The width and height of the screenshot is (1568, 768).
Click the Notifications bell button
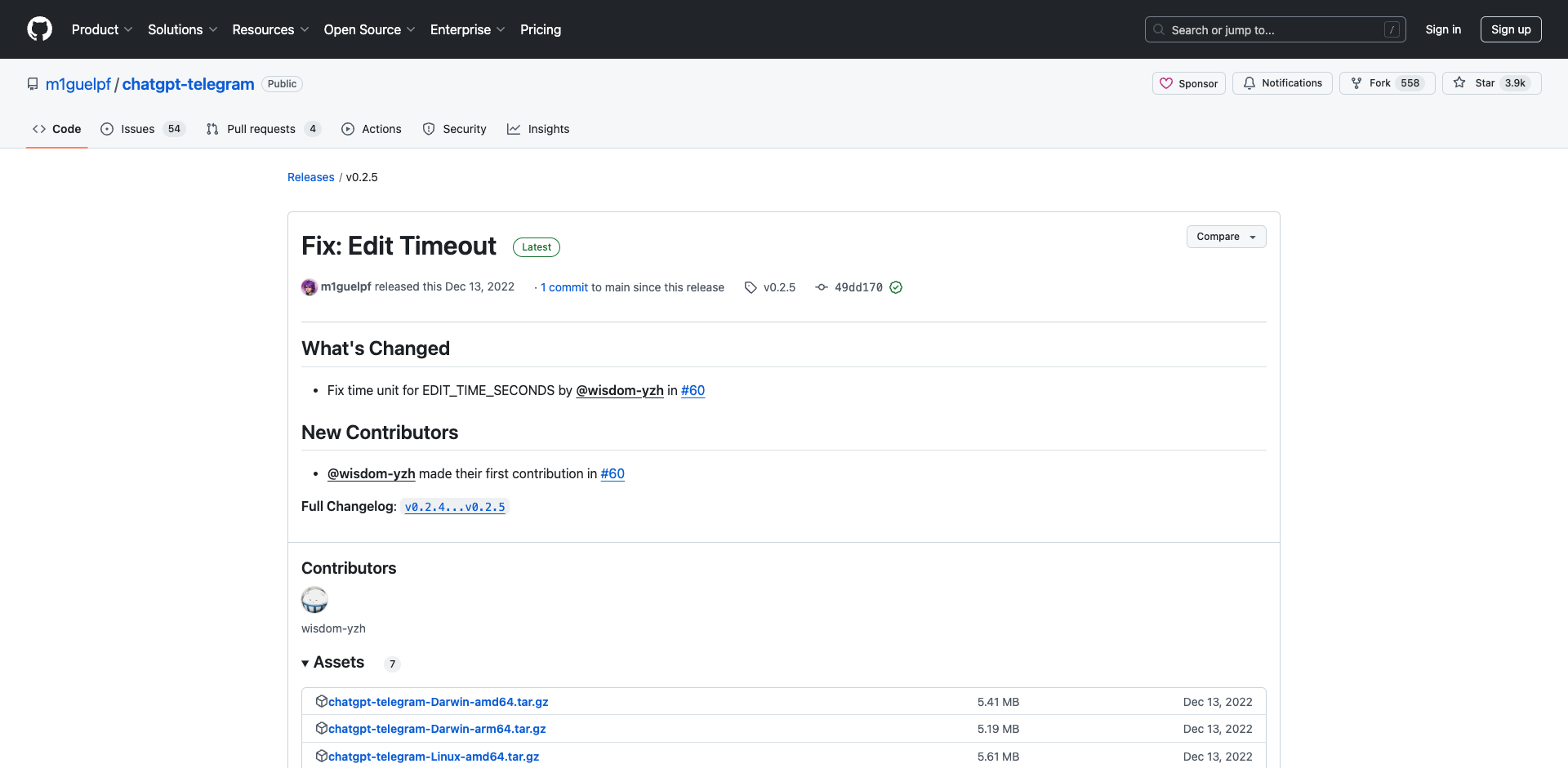(x=1282, y=83)
